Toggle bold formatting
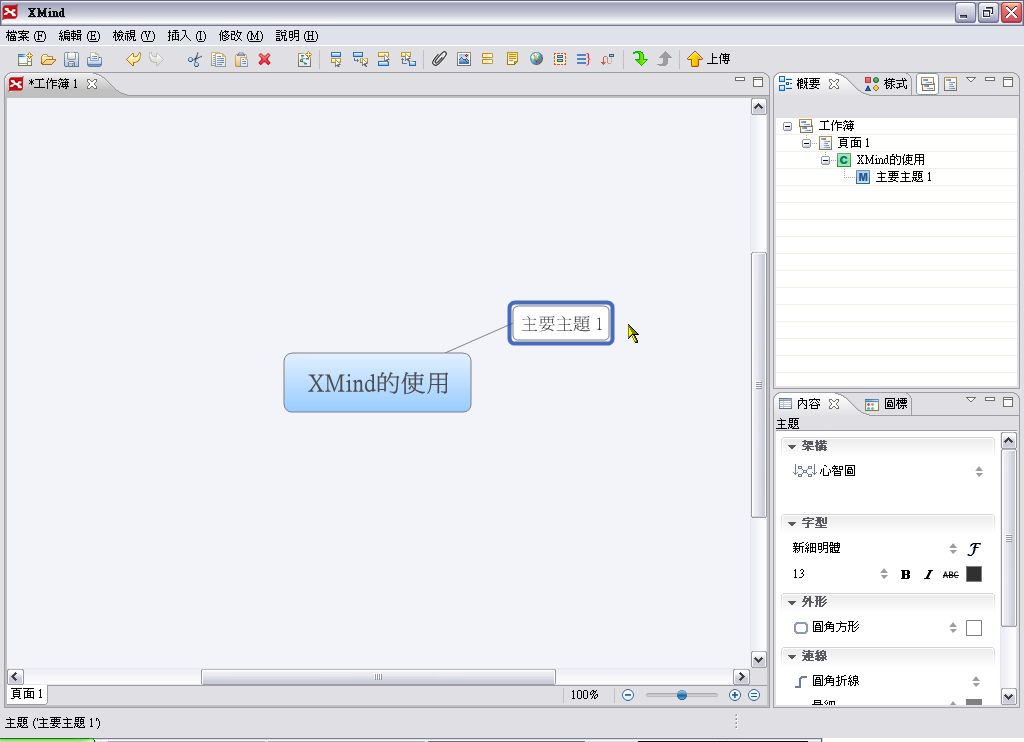Image resolution: width=1024 pixels, height=742 pixels. coord(905,574)
